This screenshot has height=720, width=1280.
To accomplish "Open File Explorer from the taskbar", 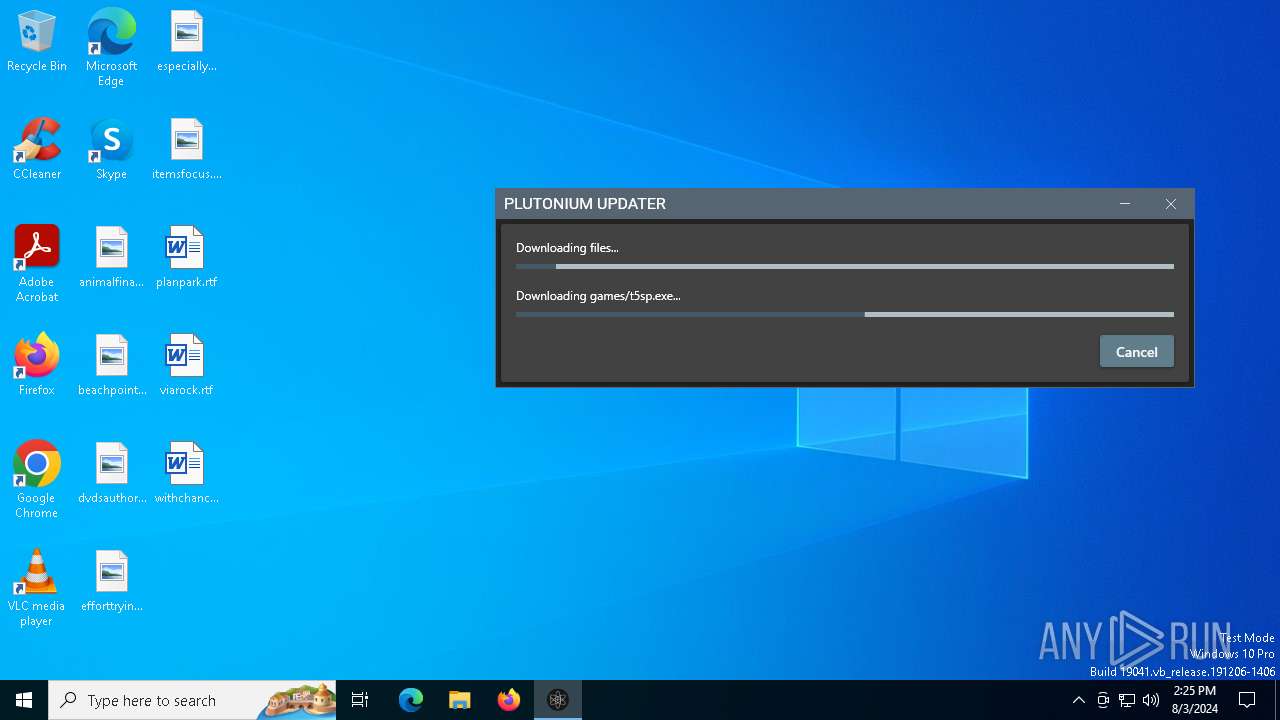I will click(x=460, y=700).
